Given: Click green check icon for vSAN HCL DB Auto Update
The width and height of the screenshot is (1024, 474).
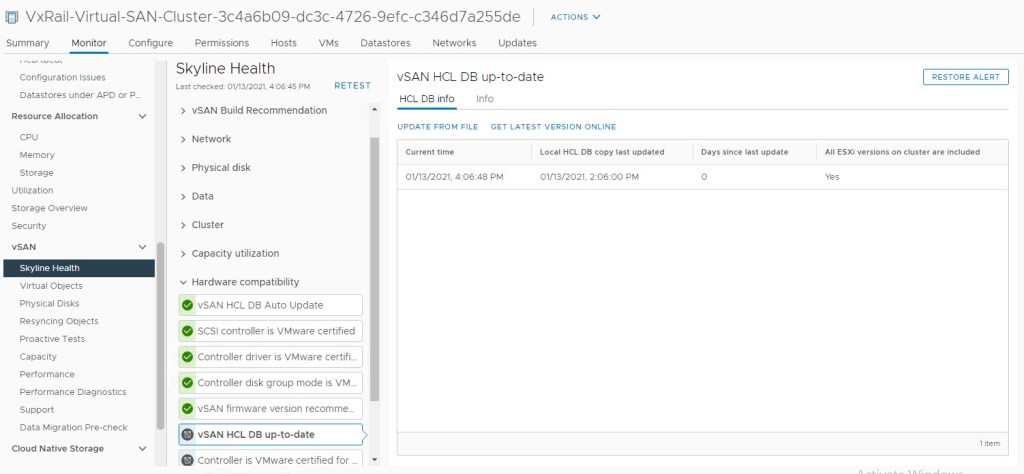Looking at the screenshot, I should click(x=187, y=305).
